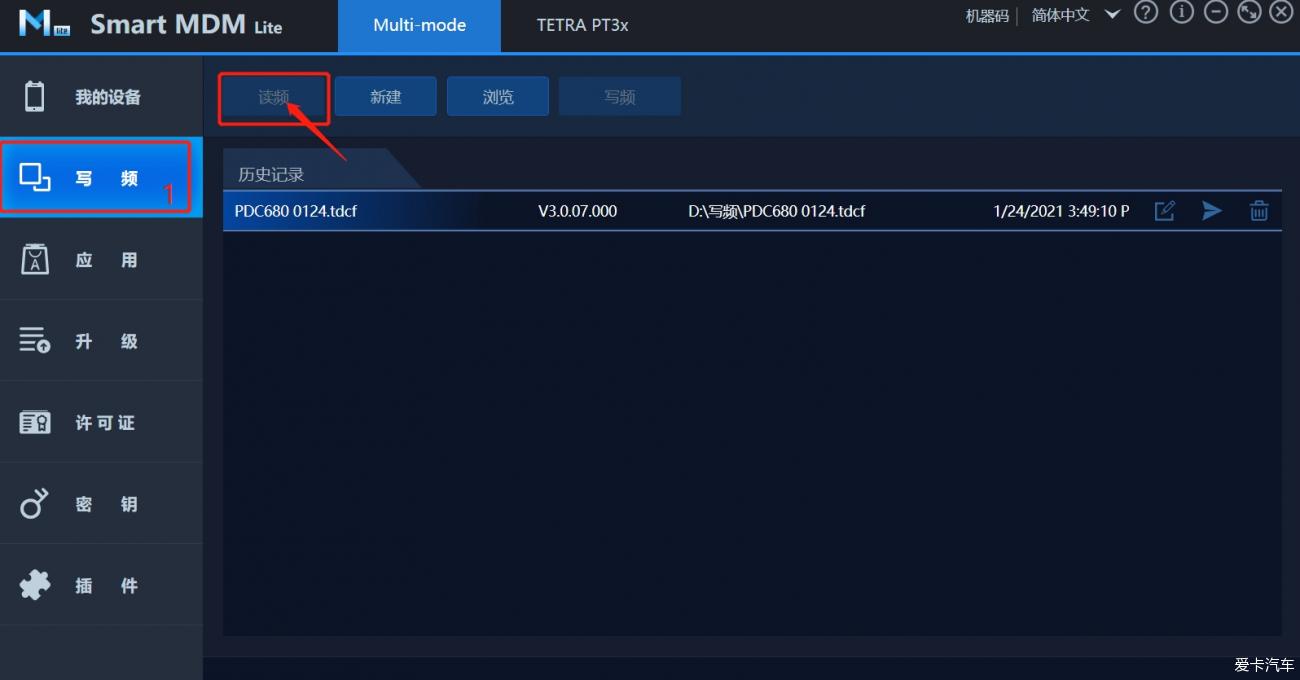Screen dimensions: 1300x680
Task: Open the 插件 plugins section
Action: (101, 586)
